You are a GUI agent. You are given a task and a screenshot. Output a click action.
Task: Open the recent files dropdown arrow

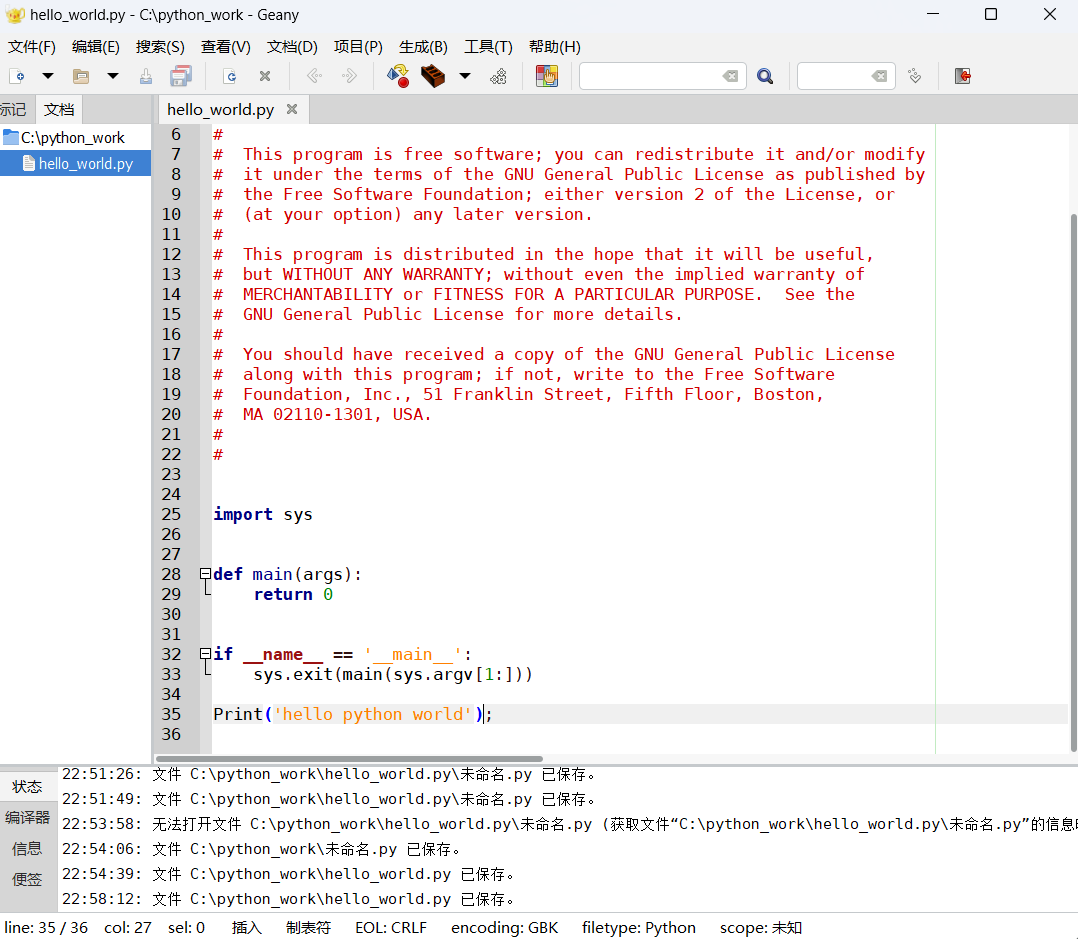(113, 76)
